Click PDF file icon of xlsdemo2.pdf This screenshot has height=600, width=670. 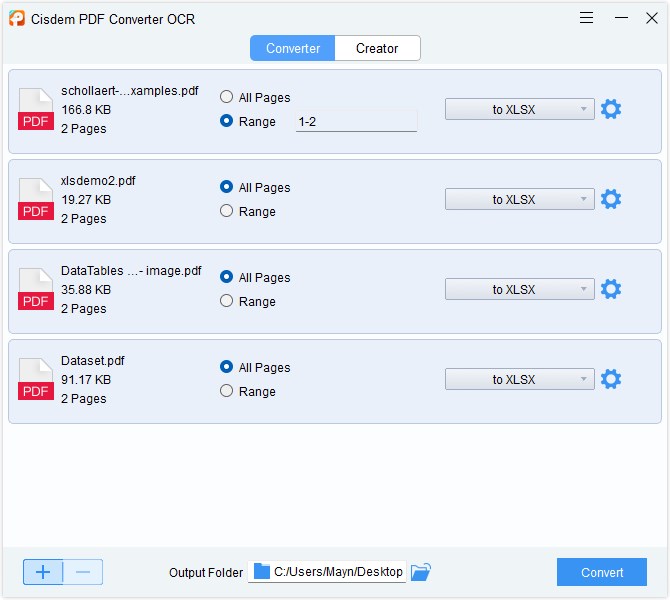[x=35, y=199]
